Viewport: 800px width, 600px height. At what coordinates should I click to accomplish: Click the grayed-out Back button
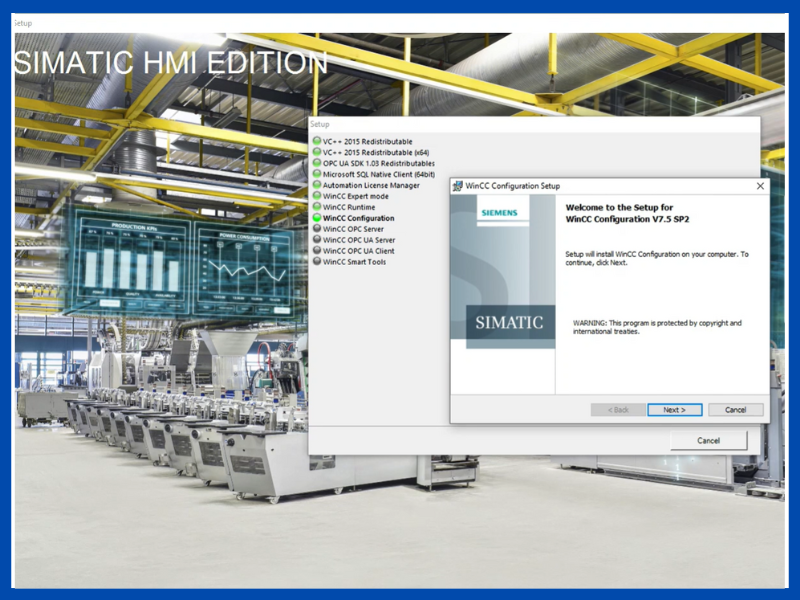click(618, 410)
